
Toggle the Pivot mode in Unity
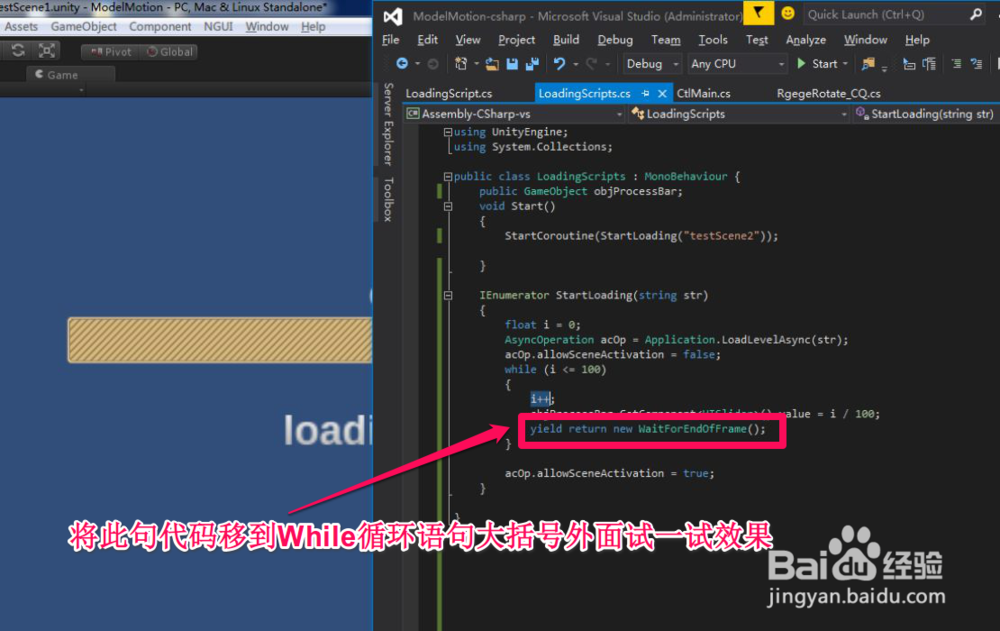click(x=116, y=51)
